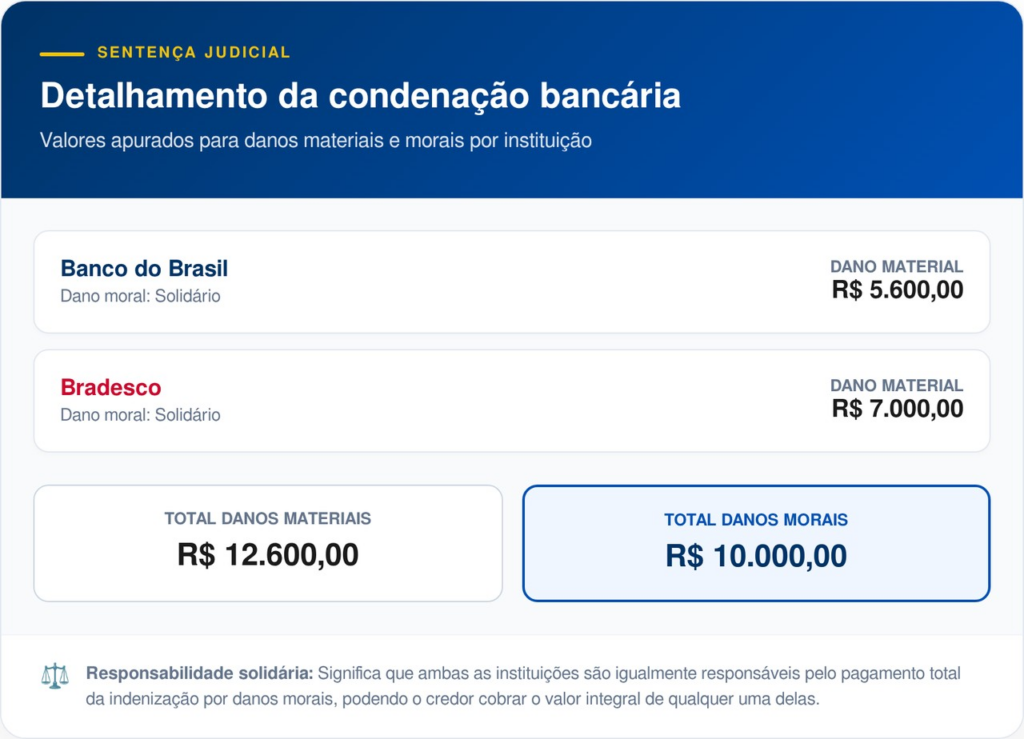Click the red Bradesco heading
This screenshot has width=1024, height=739.
110,387
